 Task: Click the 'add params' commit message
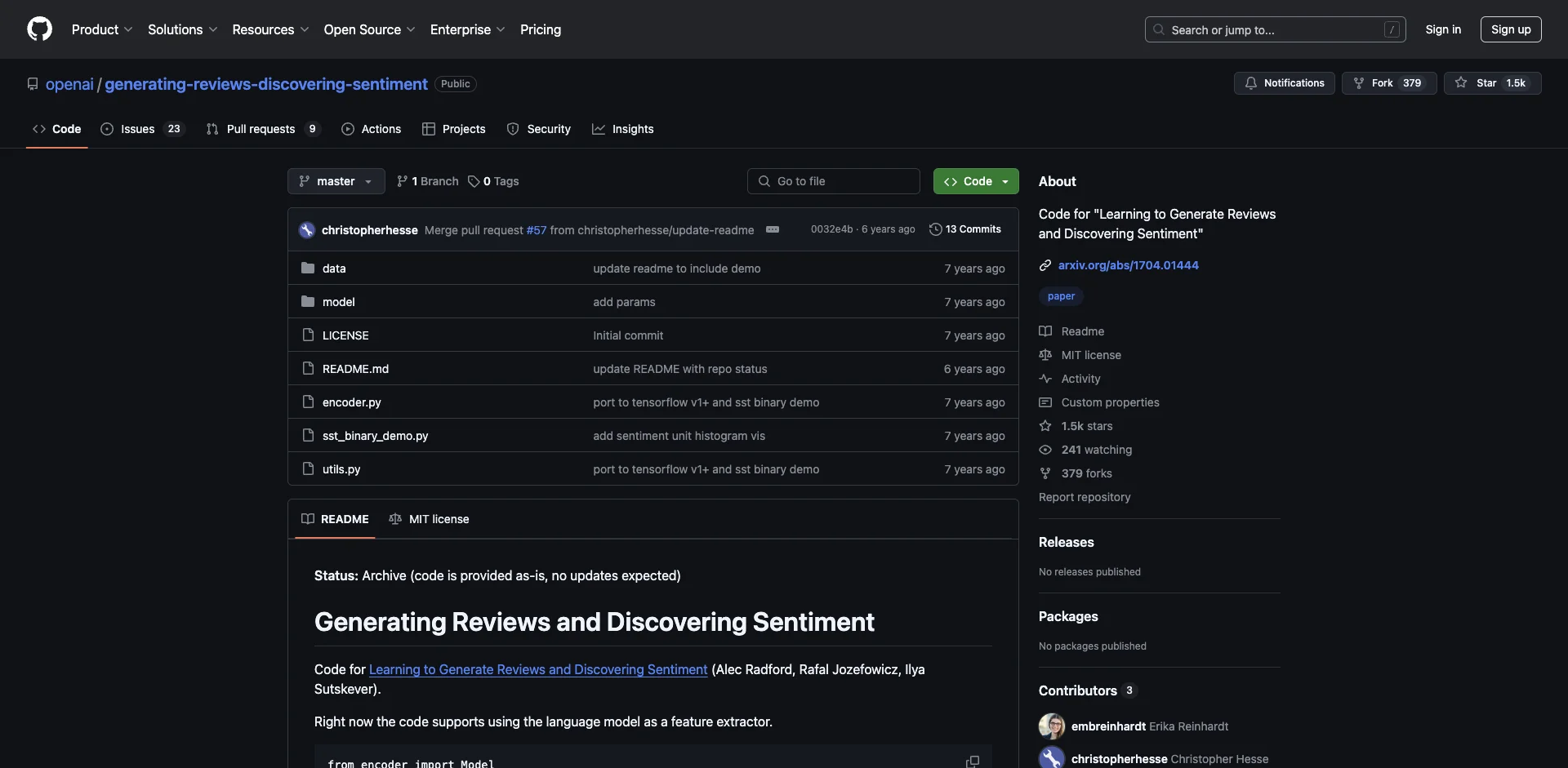[624, 302]
